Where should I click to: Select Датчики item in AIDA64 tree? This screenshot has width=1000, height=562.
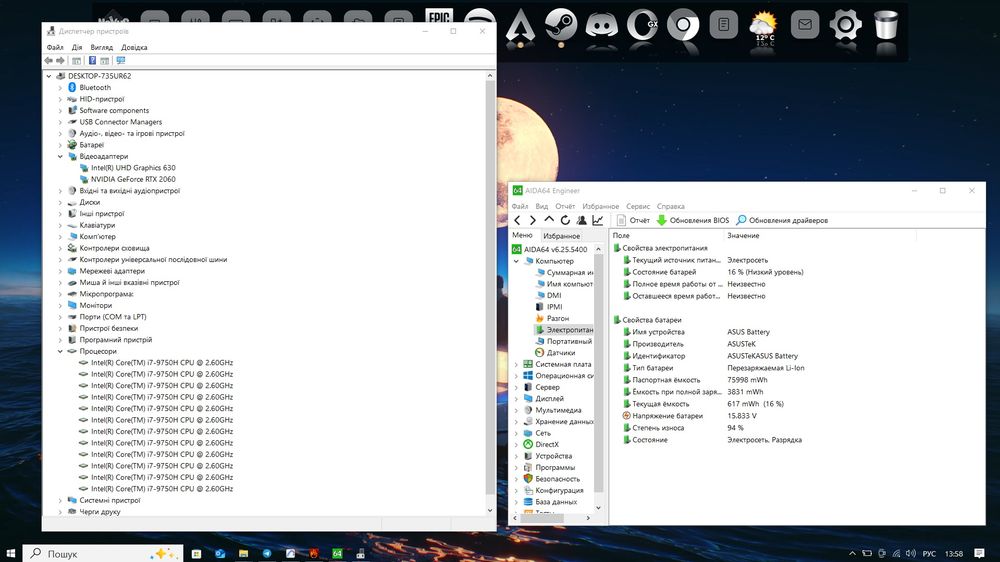click(560, 353)
